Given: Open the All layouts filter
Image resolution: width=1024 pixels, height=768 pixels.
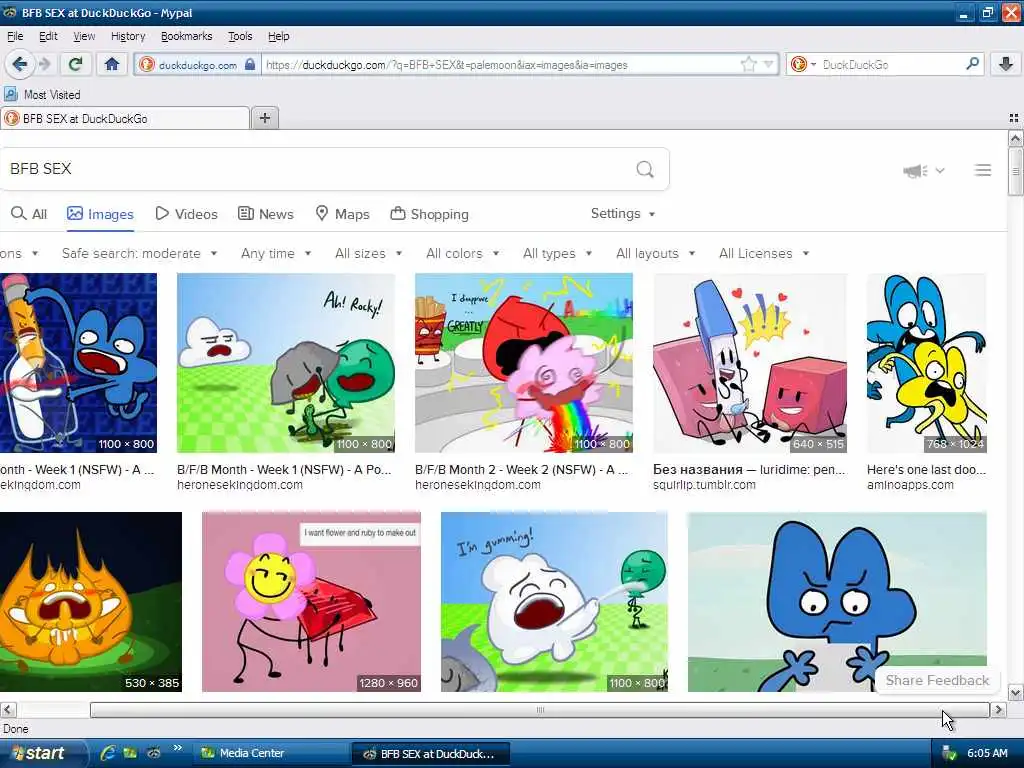Looking at the screenshot, I should [x=655, y=253].
